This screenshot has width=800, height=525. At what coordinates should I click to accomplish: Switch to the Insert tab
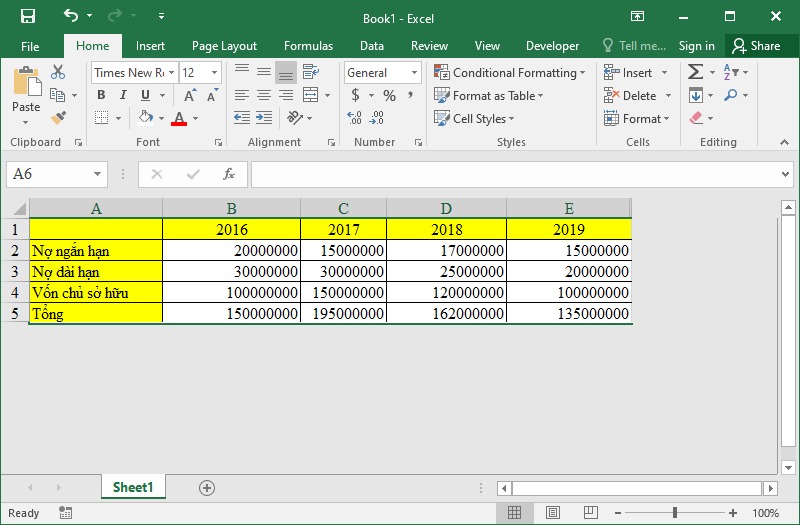coord(150,46)
